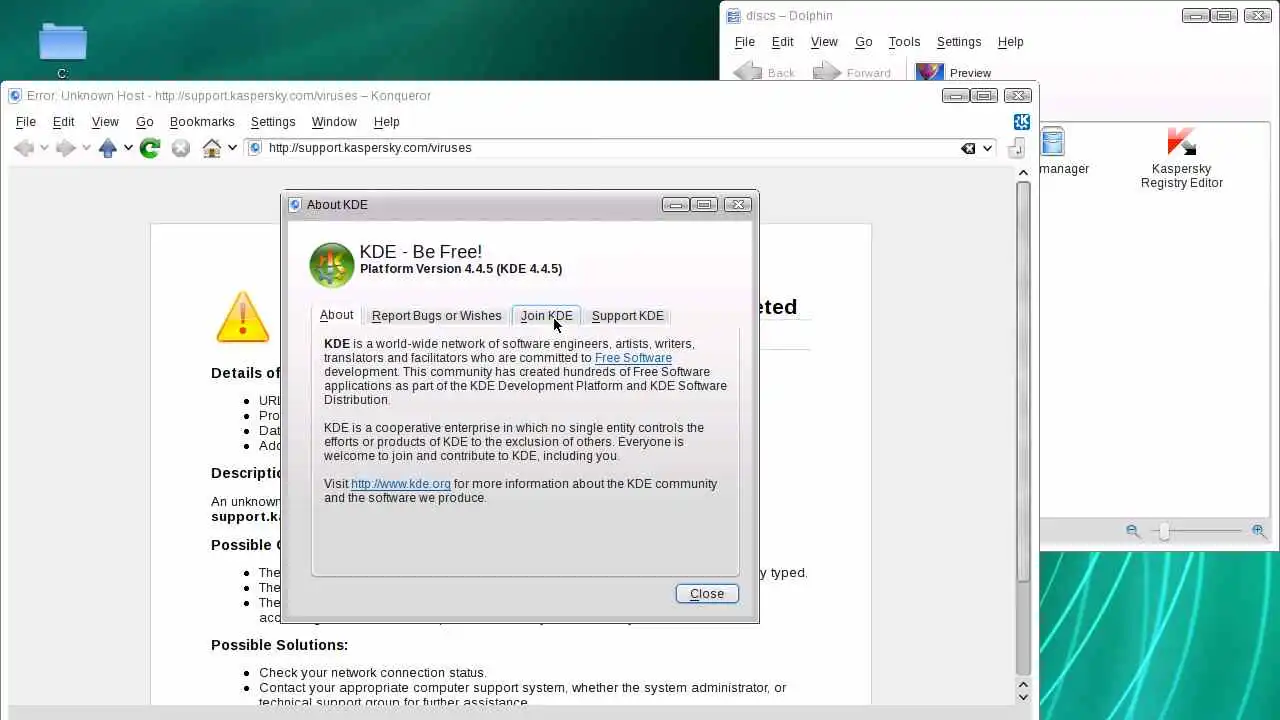Open the Back history dropdown arrow
Image resolution: width=1280 pixels, height=720 pixels.
44,148
